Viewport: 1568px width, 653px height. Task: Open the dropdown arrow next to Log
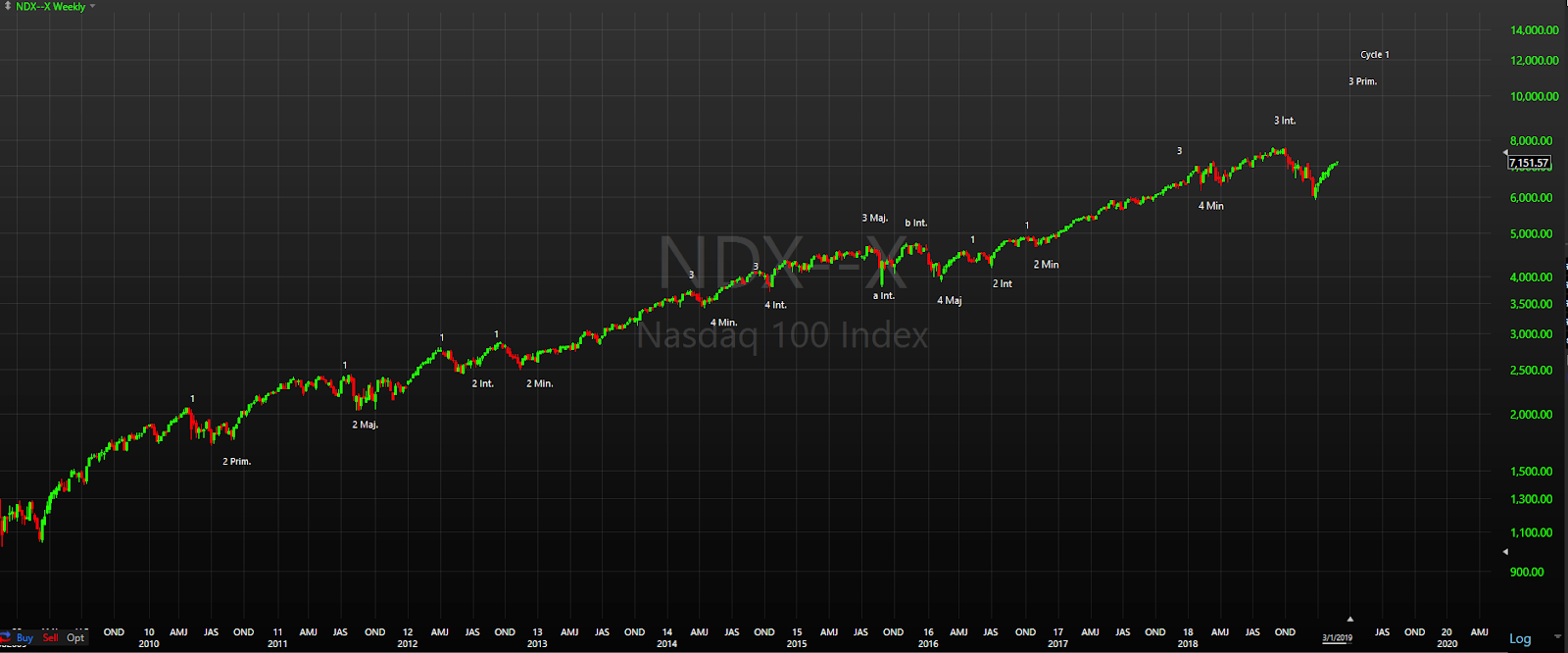[1557, 638]
